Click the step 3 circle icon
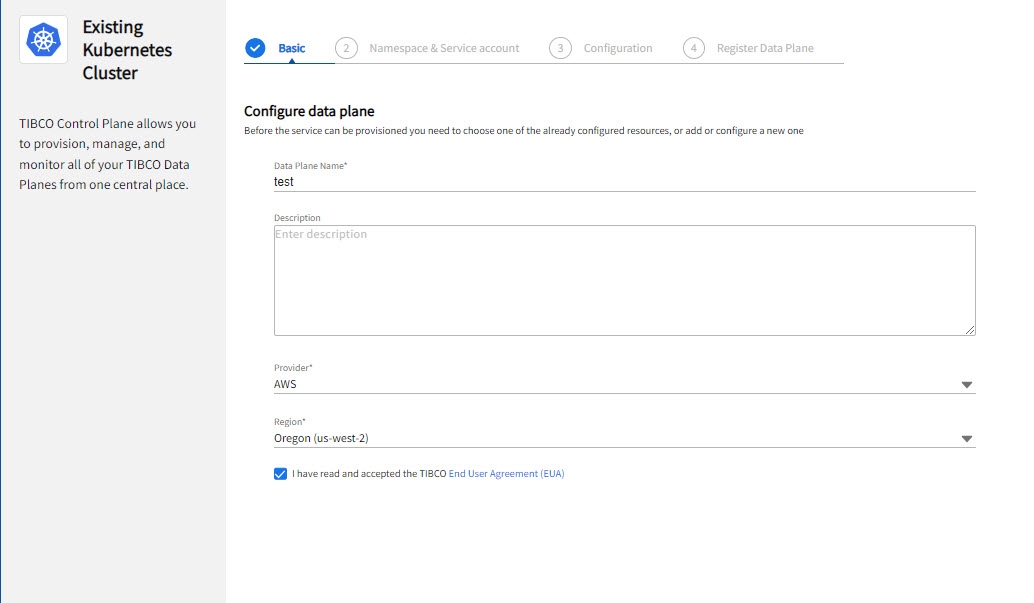The height and width of the screenshot is (603, 1034). click(x=560, y=48)
